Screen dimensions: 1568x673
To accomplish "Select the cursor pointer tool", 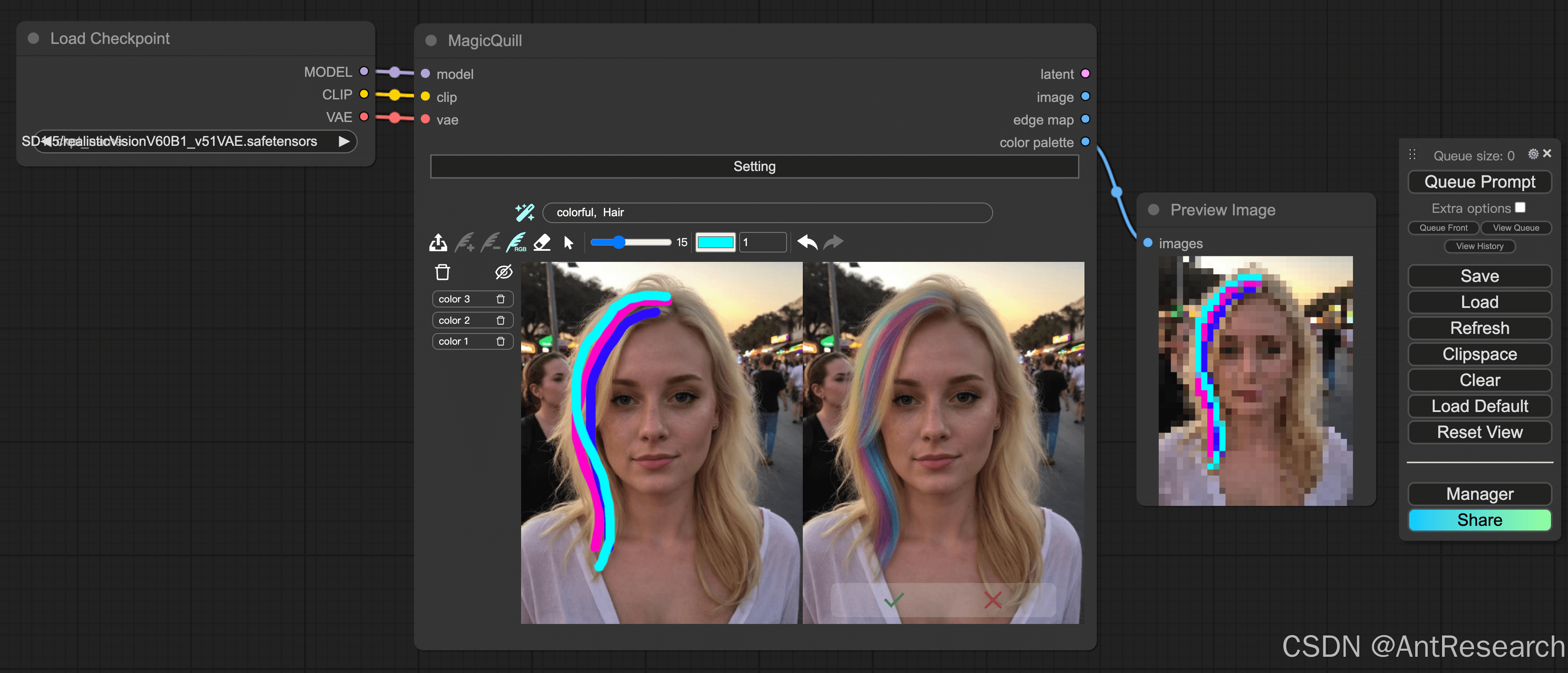I will [568, 243].
